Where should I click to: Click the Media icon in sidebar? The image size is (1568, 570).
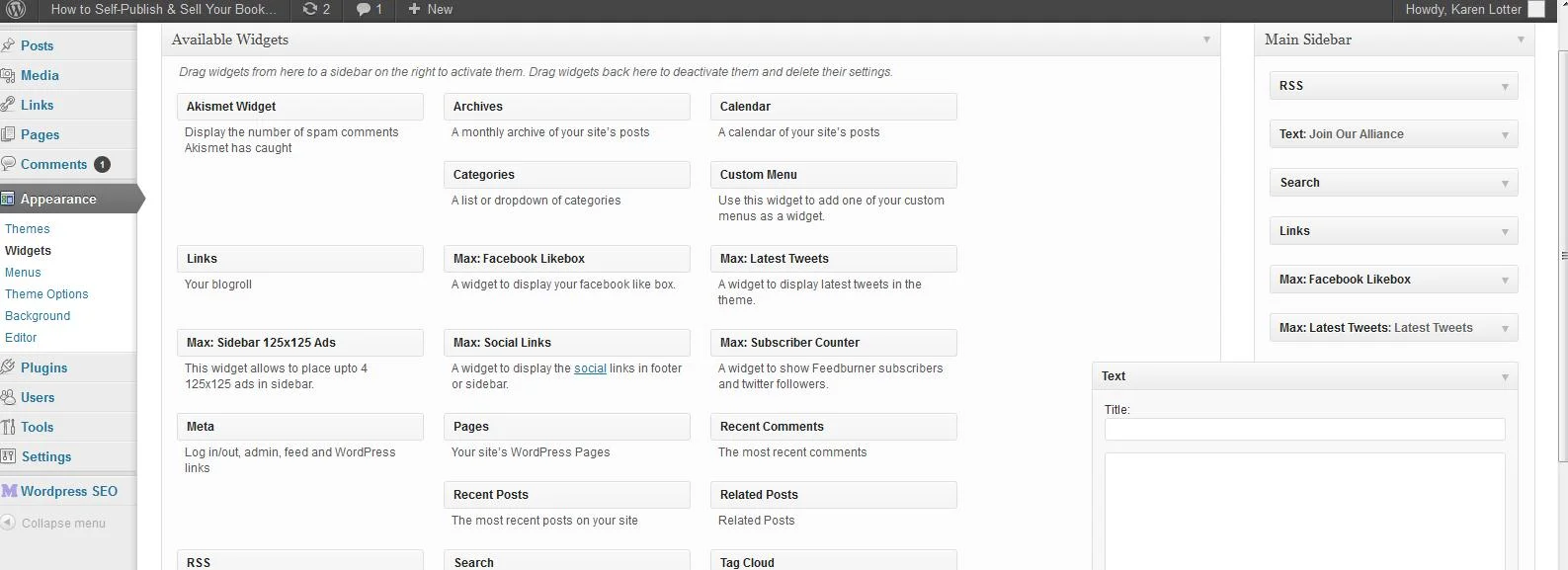(x=8, y=75)
